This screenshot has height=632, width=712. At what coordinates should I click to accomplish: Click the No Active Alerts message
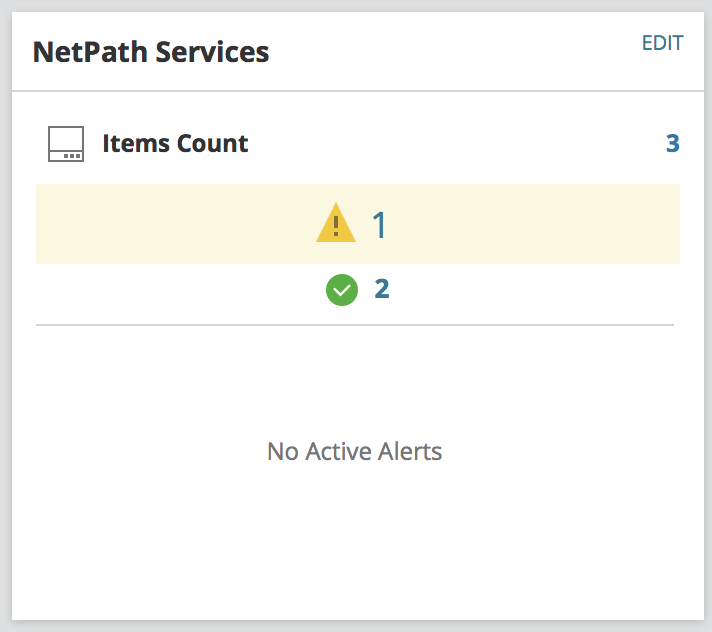(x=354, y=451)
